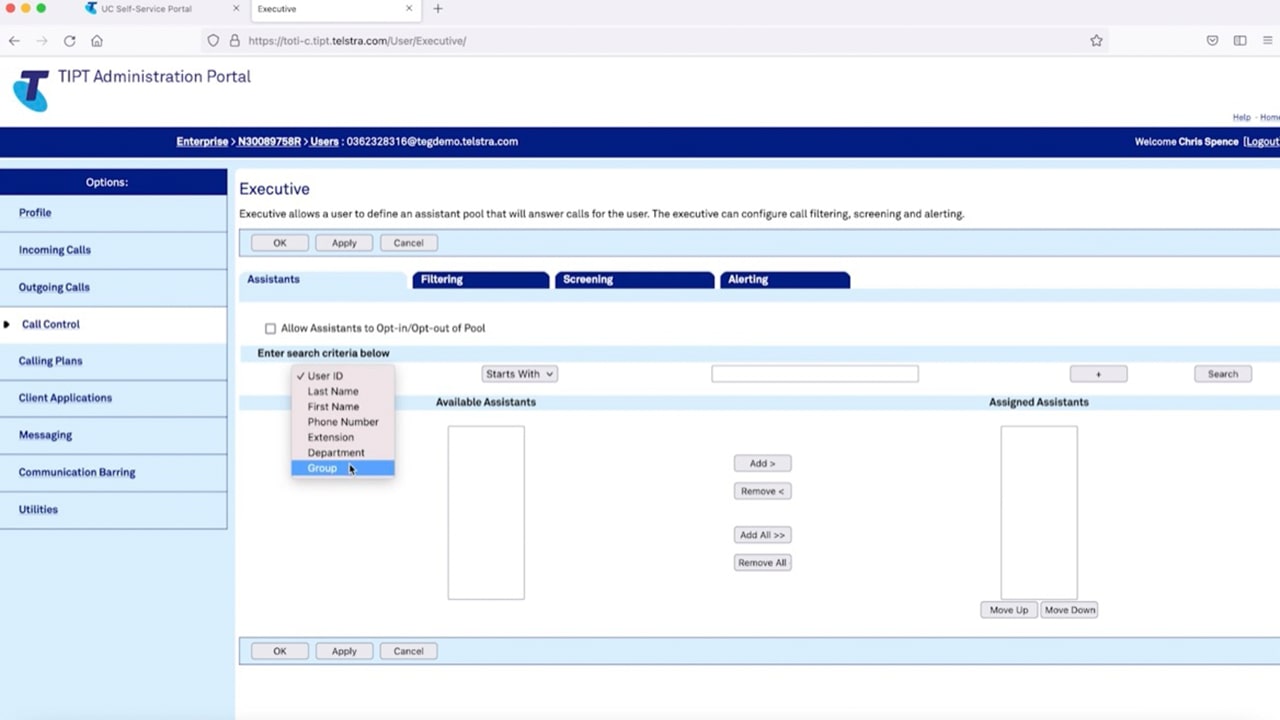The image size is (1280, 720).
Task: Select Group from the criteria dropdown list
Action: (x=322, y=468)
